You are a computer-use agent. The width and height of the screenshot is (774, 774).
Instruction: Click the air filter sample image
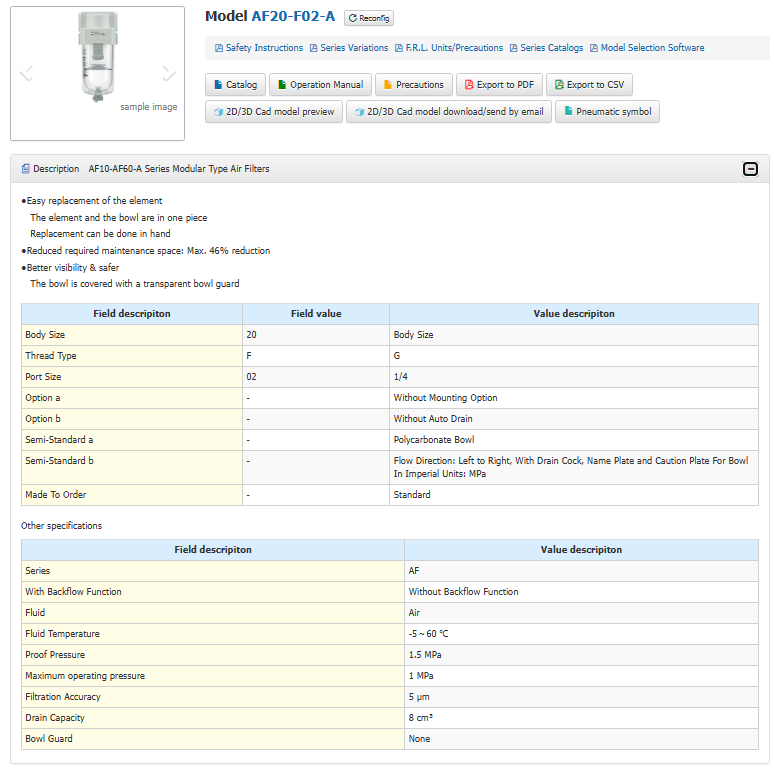(98, 57)
